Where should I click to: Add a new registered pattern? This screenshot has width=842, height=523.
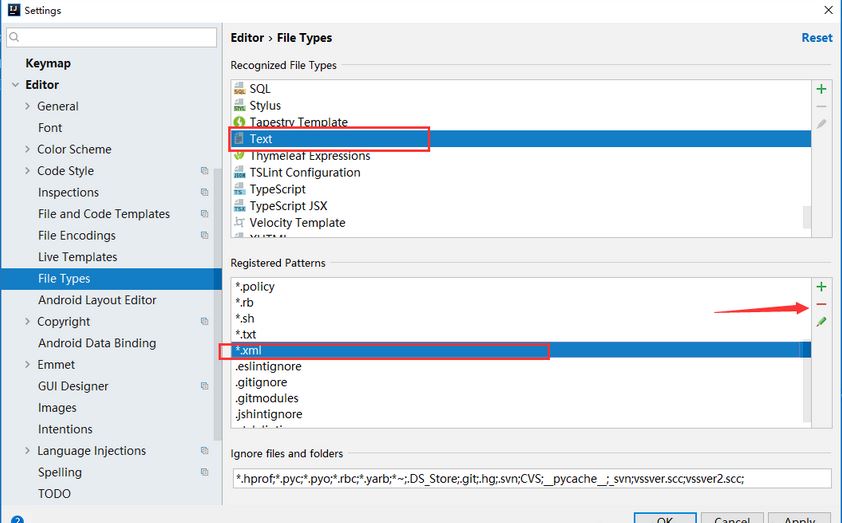821,287
